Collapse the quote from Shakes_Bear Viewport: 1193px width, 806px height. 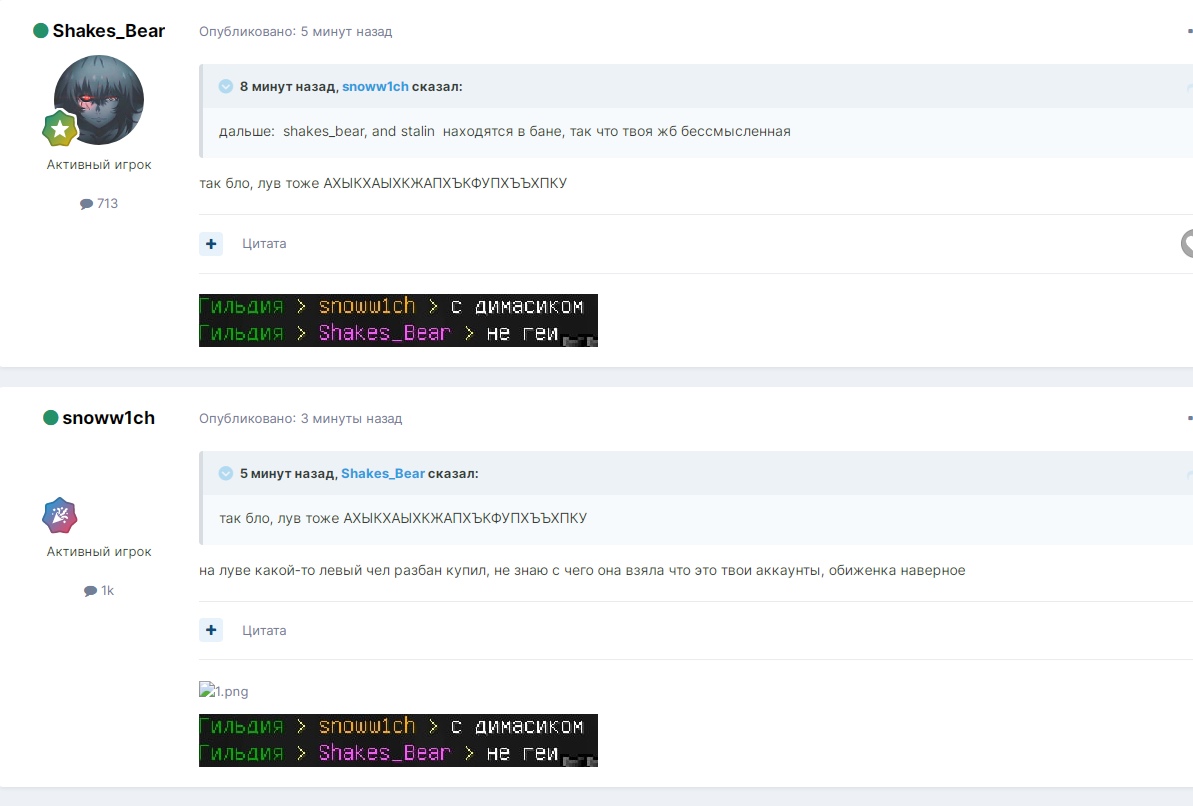(226, 473)
